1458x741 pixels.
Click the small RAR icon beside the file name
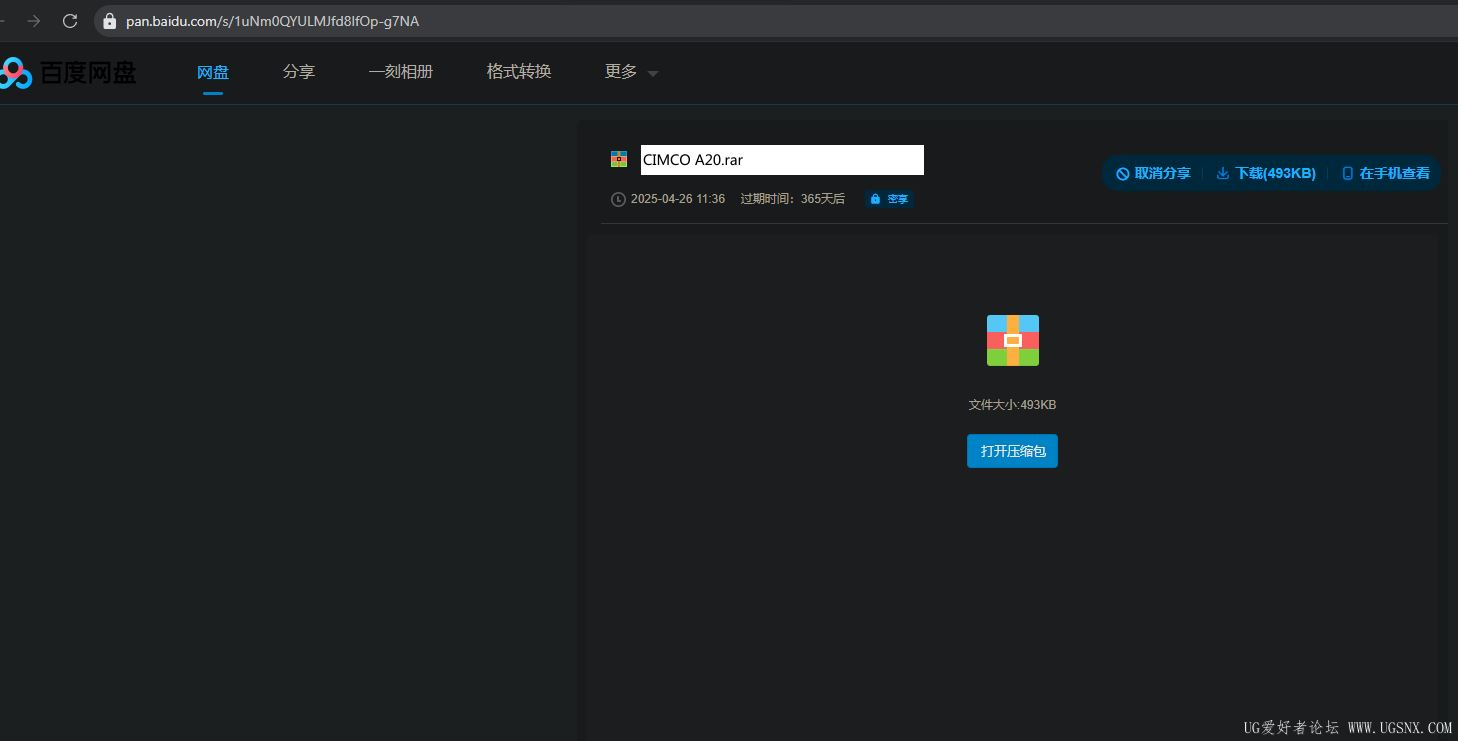619,159
